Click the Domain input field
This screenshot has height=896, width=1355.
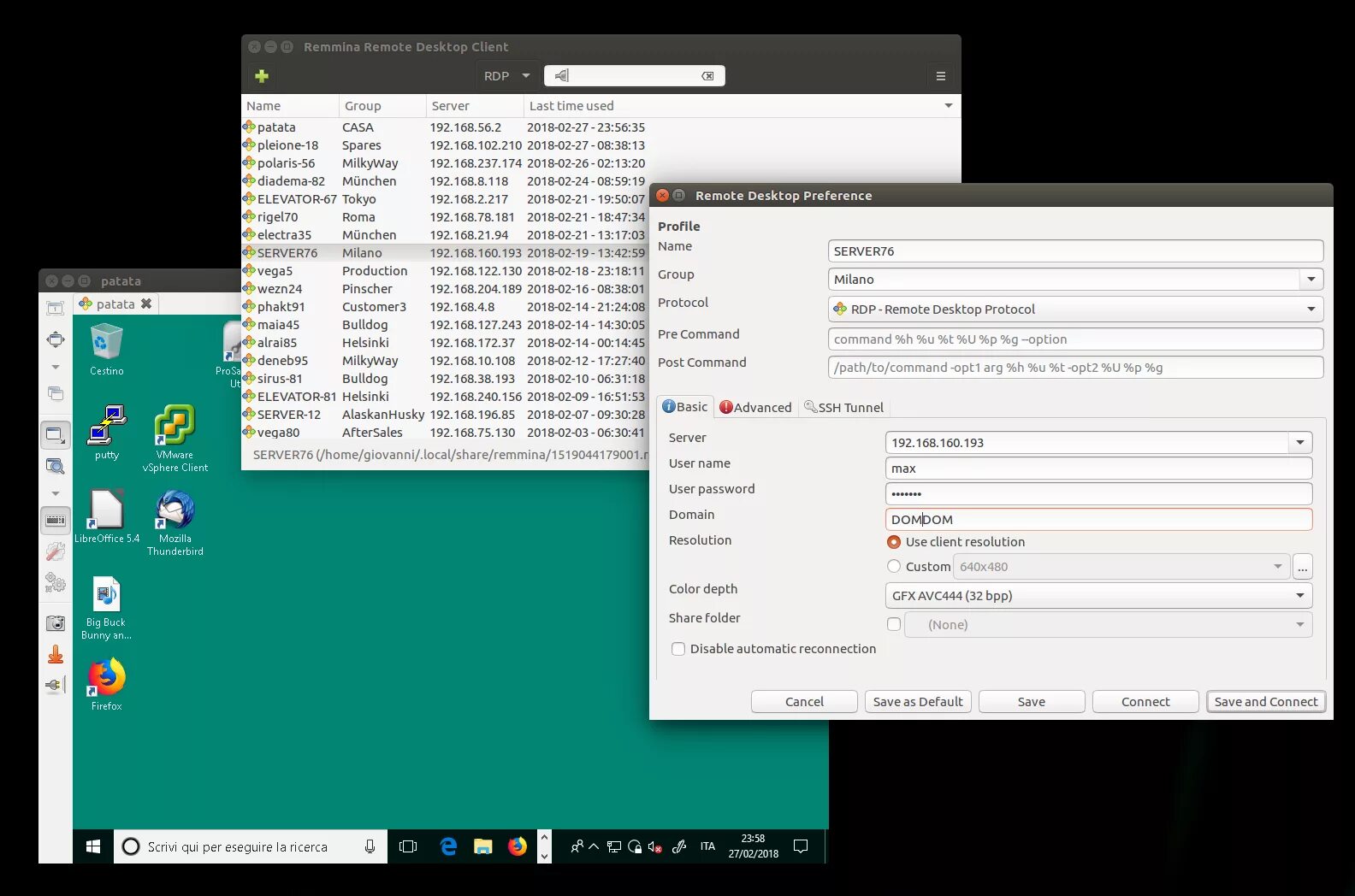(x=1098, y=520)
